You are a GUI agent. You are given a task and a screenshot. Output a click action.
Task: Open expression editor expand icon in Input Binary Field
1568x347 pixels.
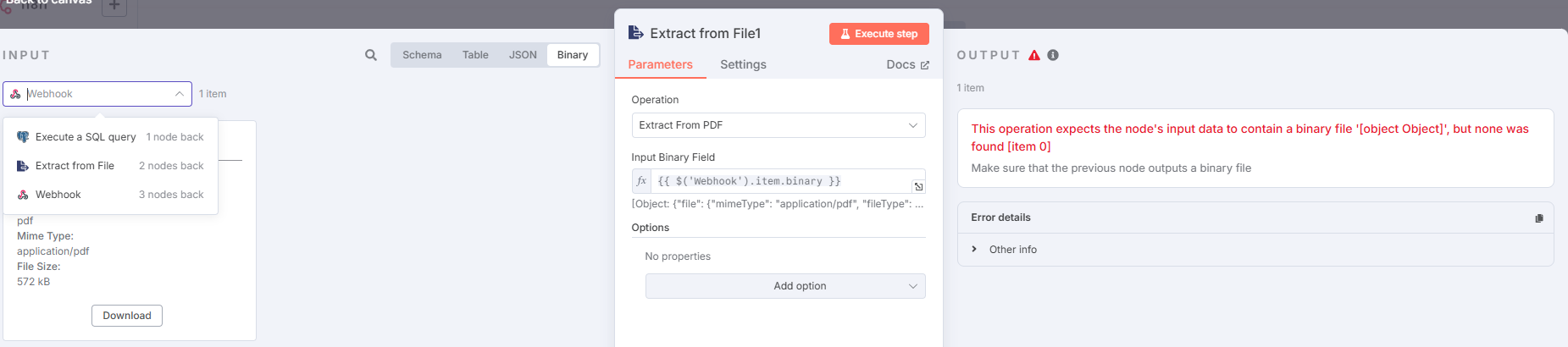pyautogui.click(x=918, y=186)
